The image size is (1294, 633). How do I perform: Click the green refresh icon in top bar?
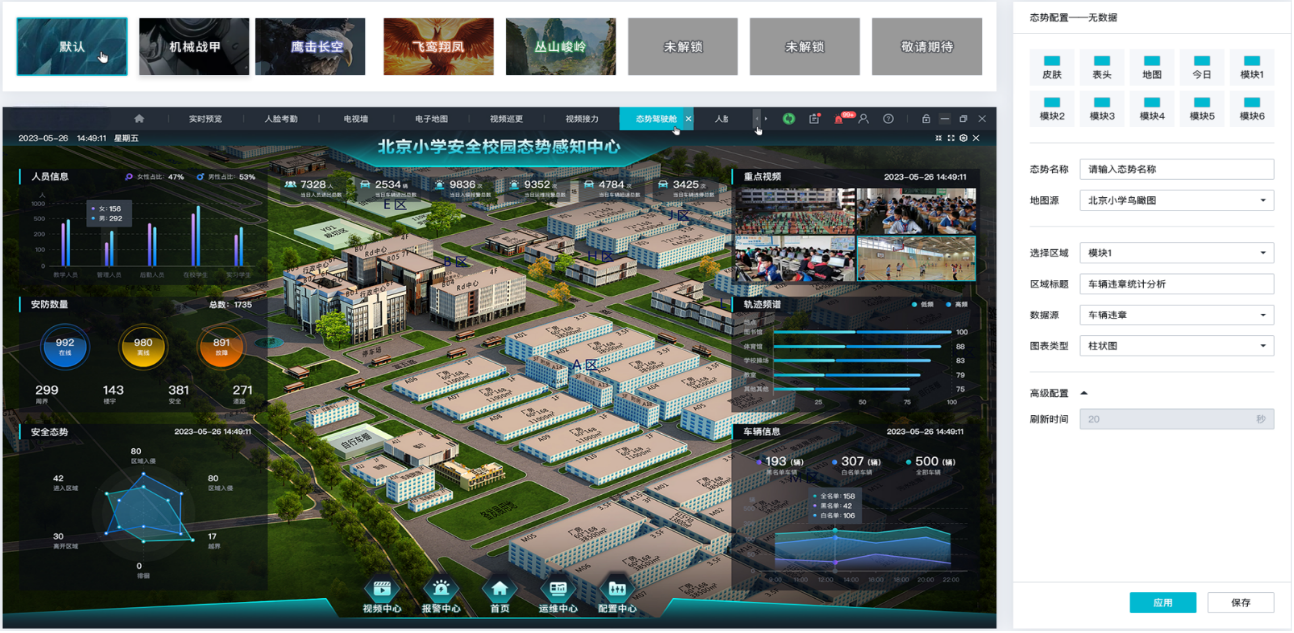788,119
